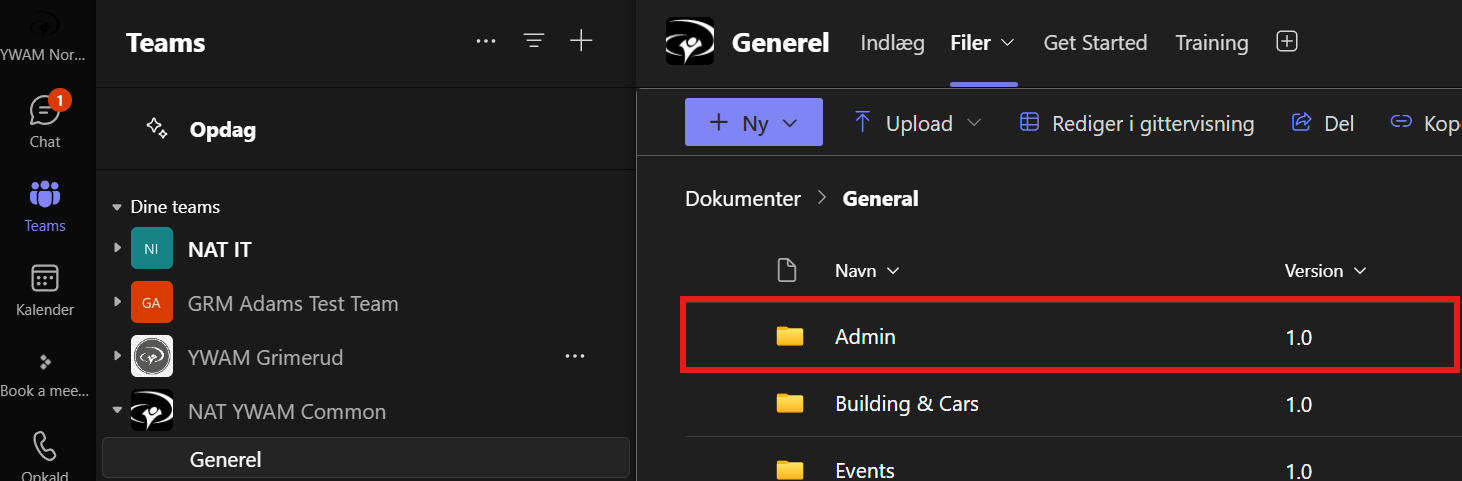
Task: Click the Generel channel logo in header
Action: 690,42
